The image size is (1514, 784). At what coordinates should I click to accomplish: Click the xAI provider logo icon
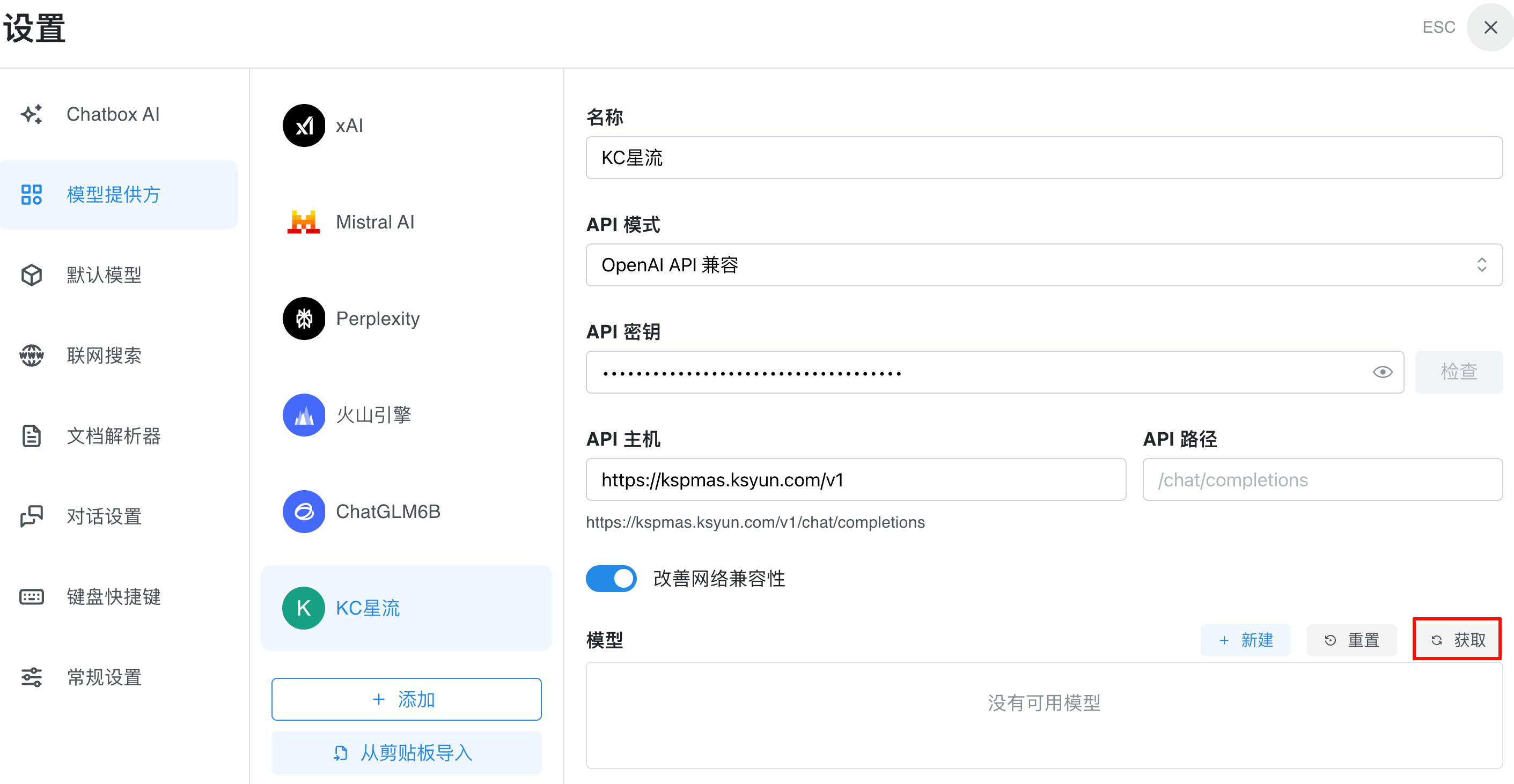tap(304, 125)
